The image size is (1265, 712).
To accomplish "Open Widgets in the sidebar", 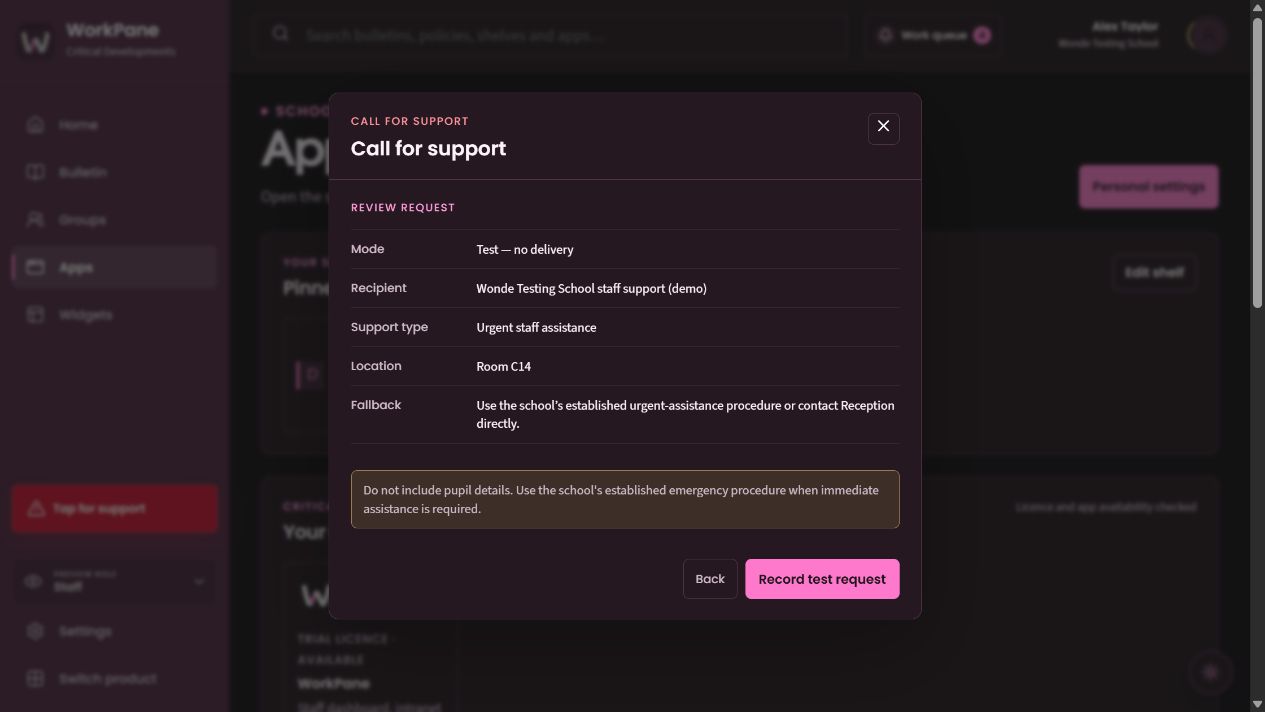I will pos(114,315).
